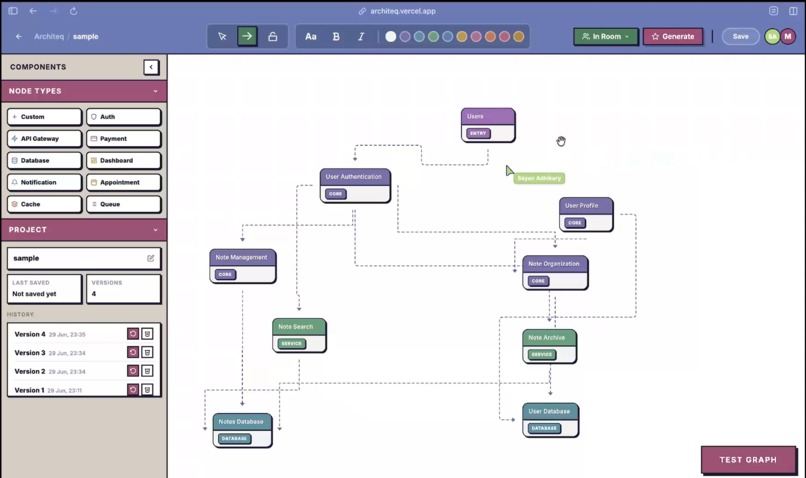Collapse the Node Types section
This screenshot has width=806, height=478.
pyautogui.click(x=83, y=91)
